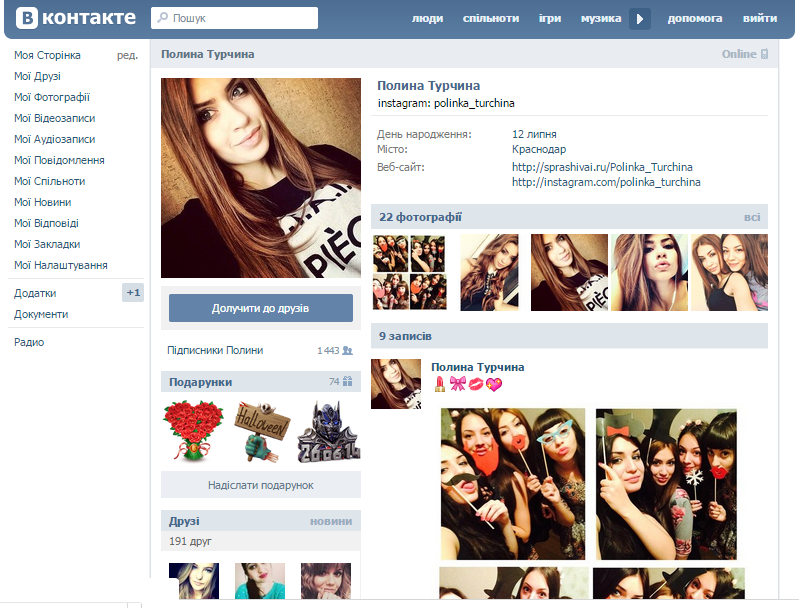
Task: Click the Долучити до друзів button
Action: (x=260, y=308)
